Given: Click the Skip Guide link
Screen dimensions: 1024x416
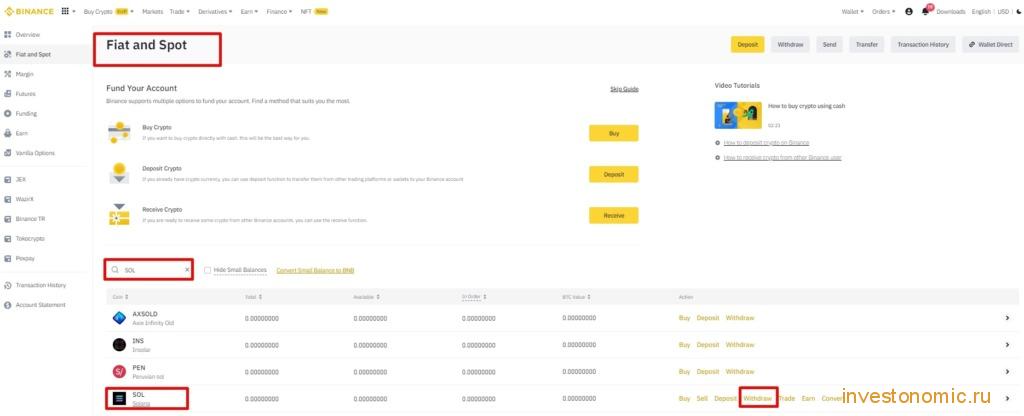Looking at the screenshot, I should tap(624, 89).
